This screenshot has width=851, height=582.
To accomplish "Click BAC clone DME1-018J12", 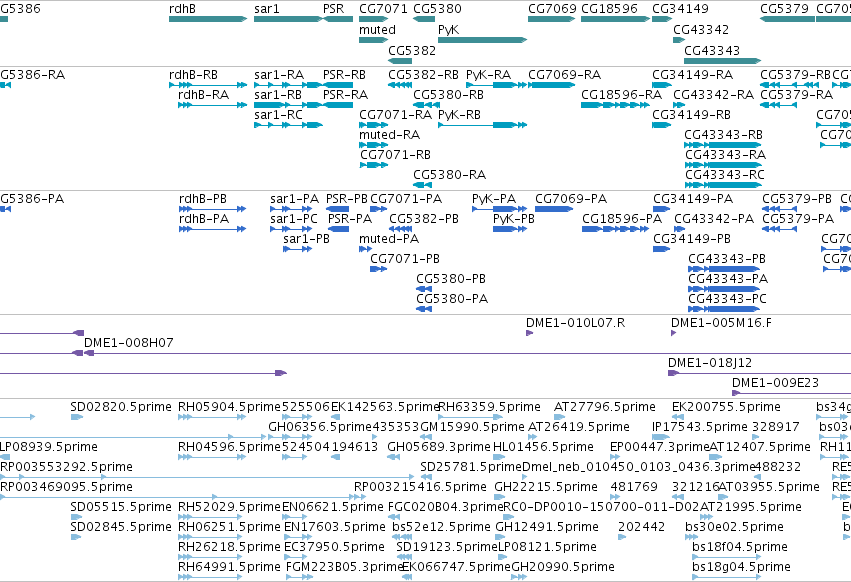I will 710,363.
